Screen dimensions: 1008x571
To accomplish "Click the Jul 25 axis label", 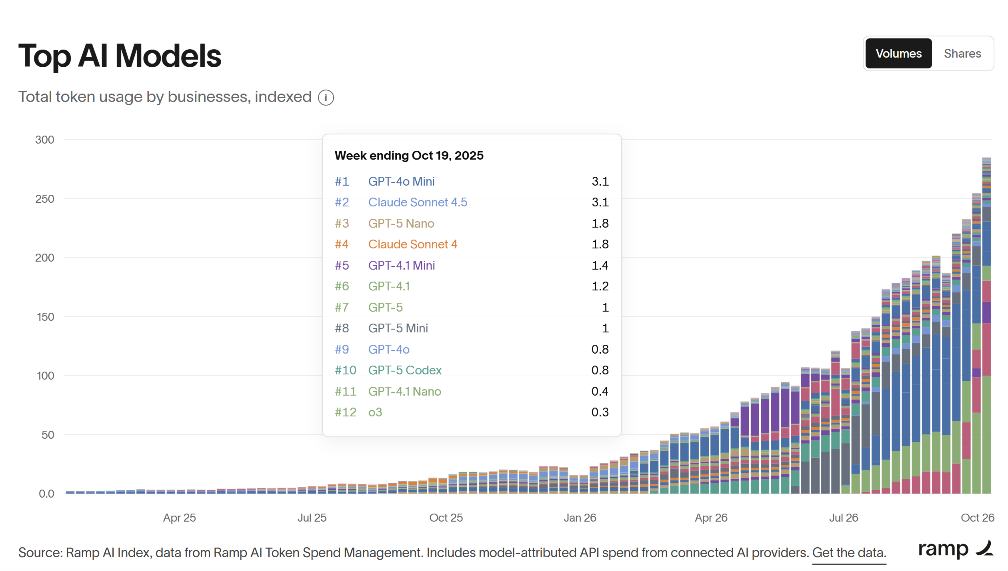I will coord(312,518).
